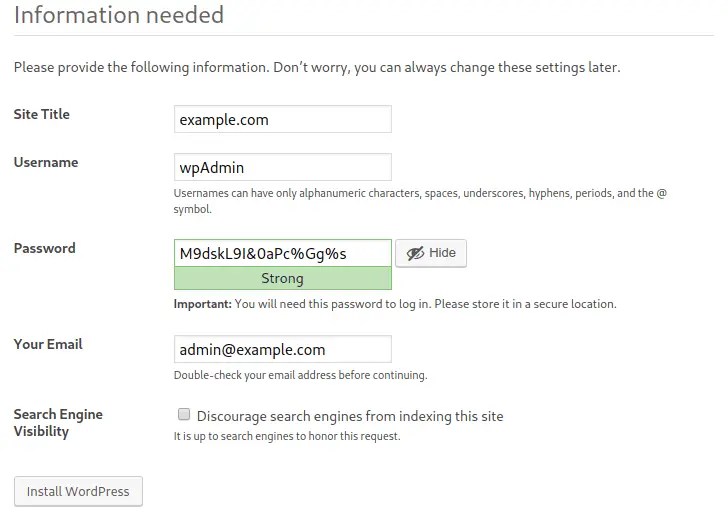
Task: Click the Strong password strength indicator
Action: point(283,278)
